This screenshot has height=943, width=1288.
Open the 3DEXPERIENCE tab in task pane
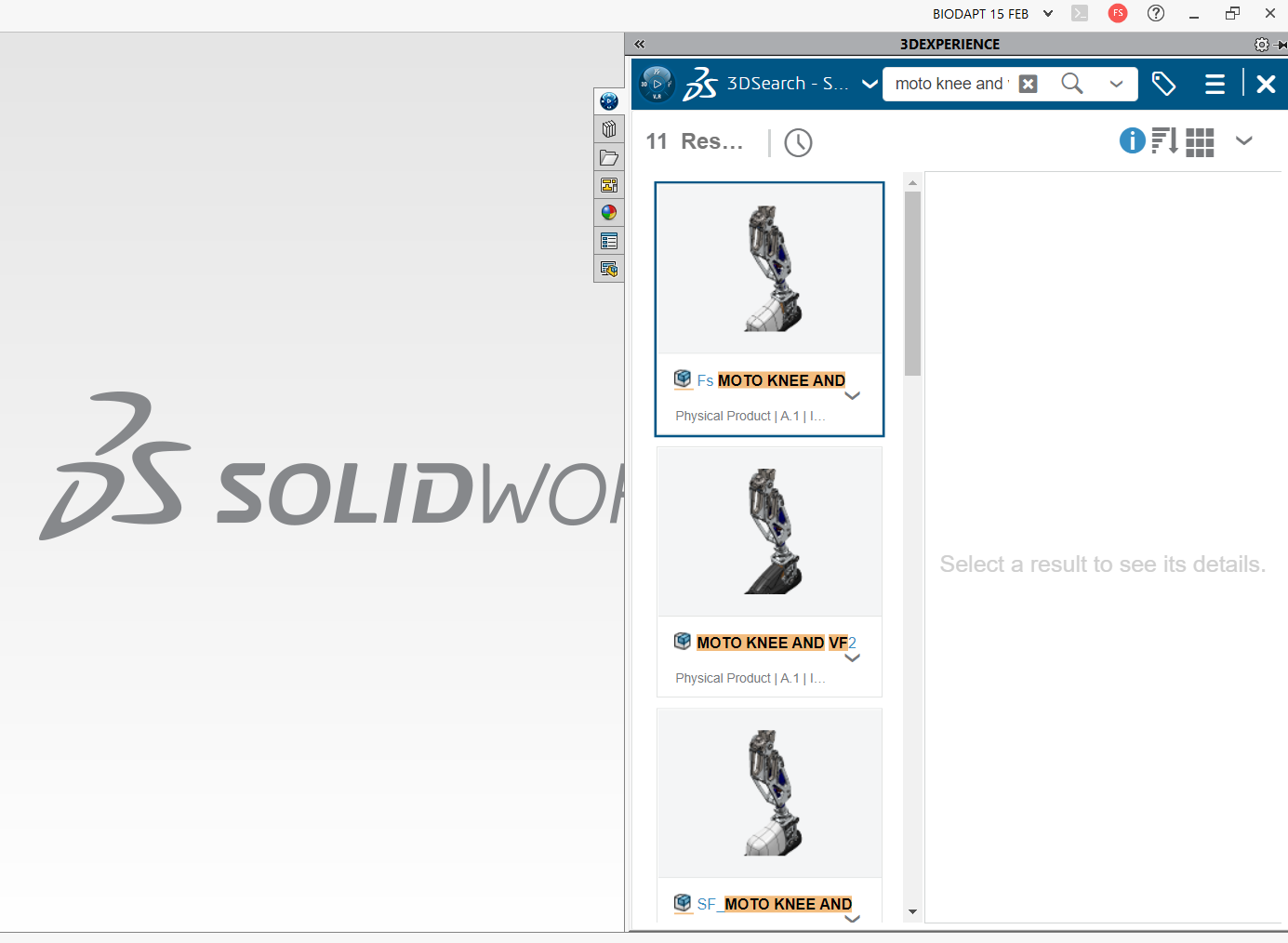pos(609,101)
